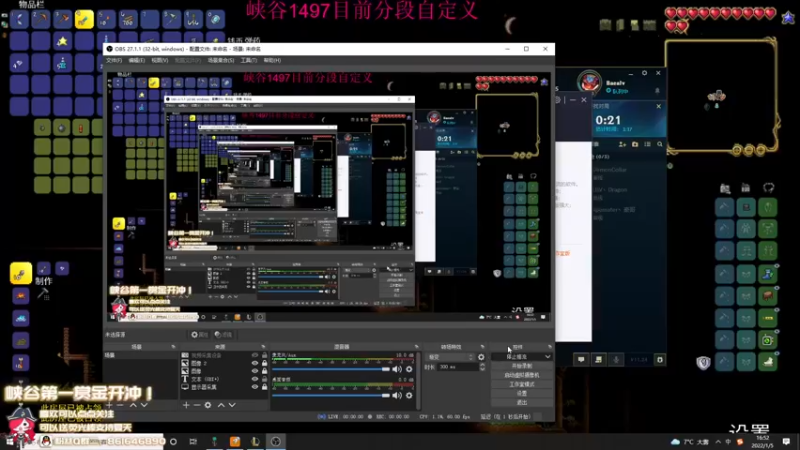The height and width of the screenshot is (450, 800).
Task: Expand the streaming button dropdown arrow
Action: click(547, 357)
